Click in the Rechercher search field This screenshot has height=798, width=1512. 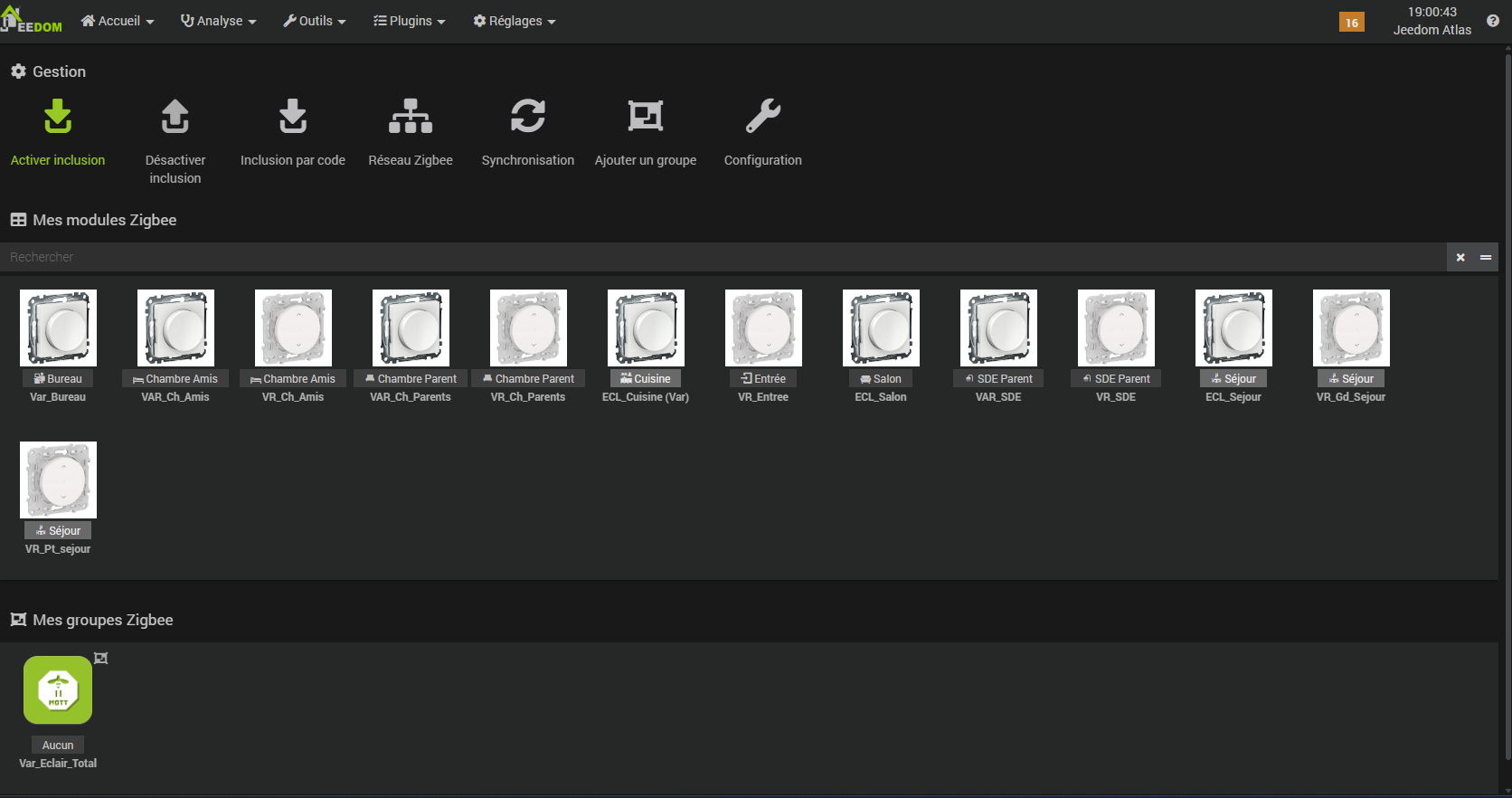pyautogui.click(x=723, y=258)
